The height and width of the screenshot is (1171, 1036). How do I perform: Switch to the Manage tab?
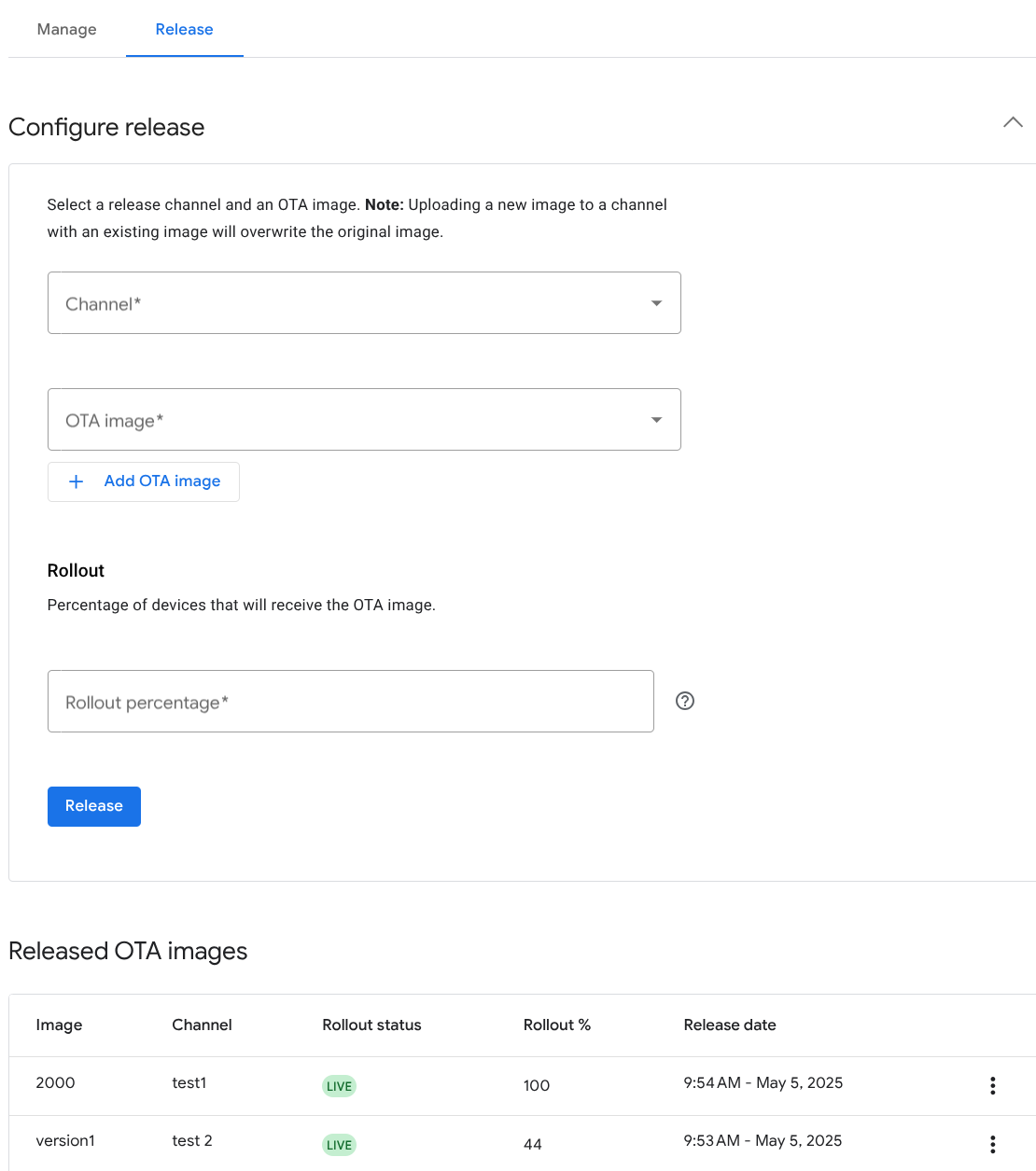point(67,30)
